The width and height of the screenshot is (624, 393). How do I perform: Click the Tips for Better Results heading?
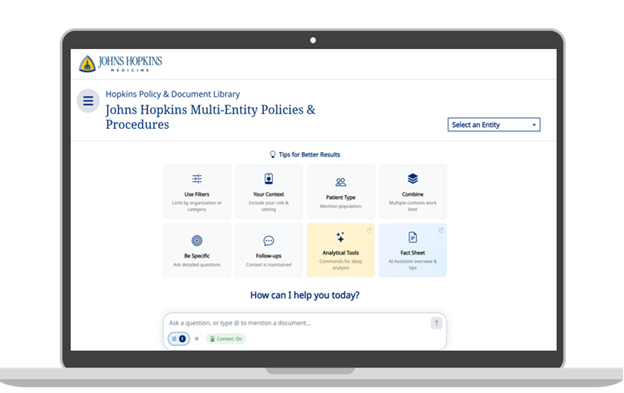tap(309, 154)
